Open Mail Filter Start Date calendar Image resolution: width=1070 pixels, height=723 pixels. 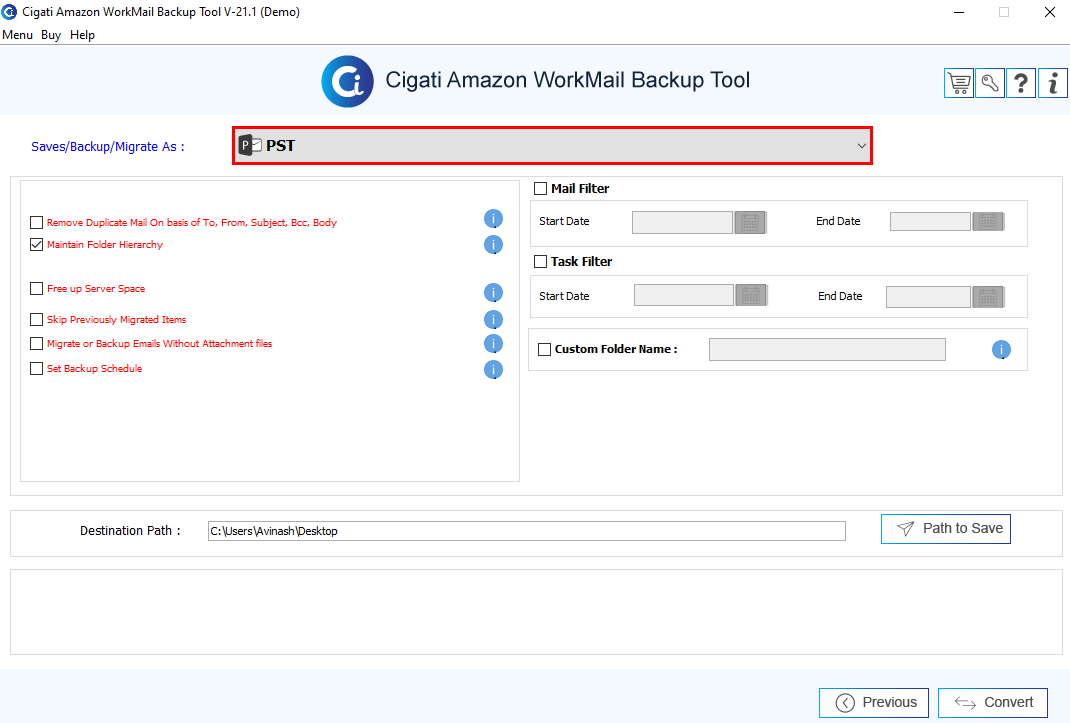point(750,222)
